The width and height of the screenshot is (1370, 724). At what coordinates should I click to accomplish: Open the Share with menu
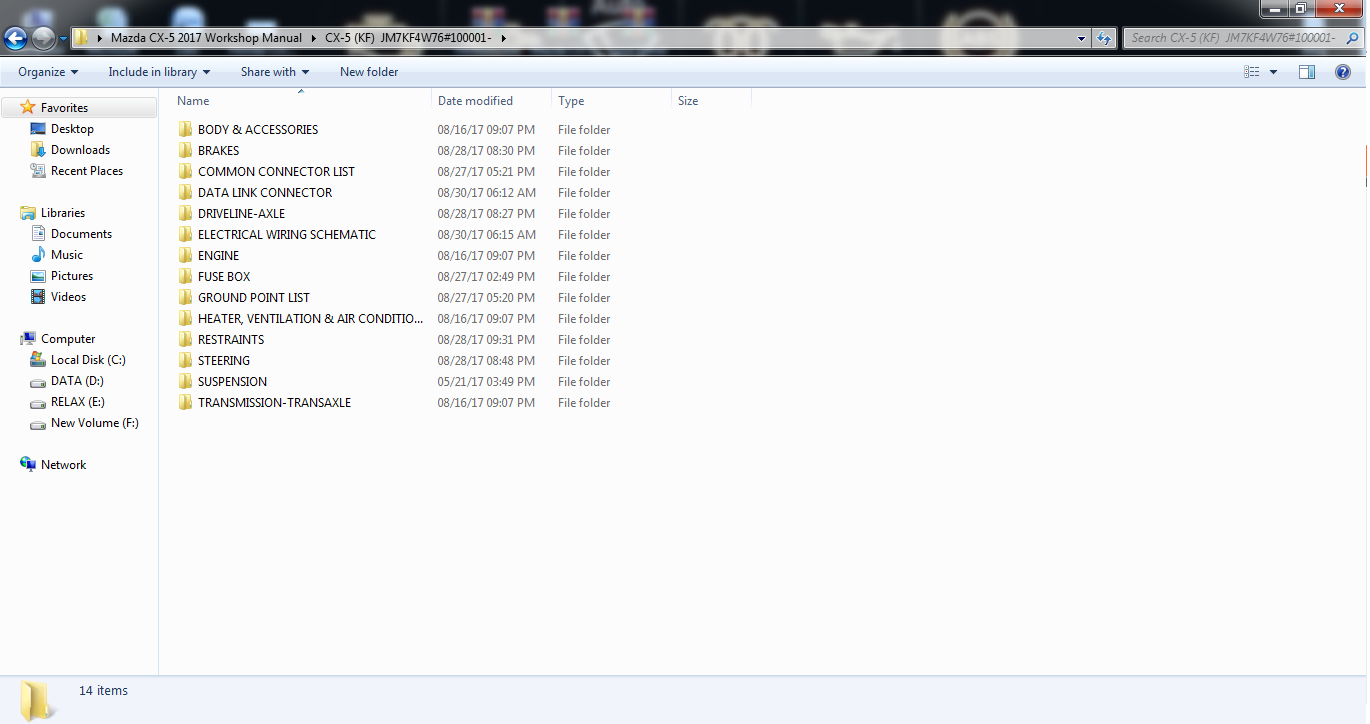275,72
